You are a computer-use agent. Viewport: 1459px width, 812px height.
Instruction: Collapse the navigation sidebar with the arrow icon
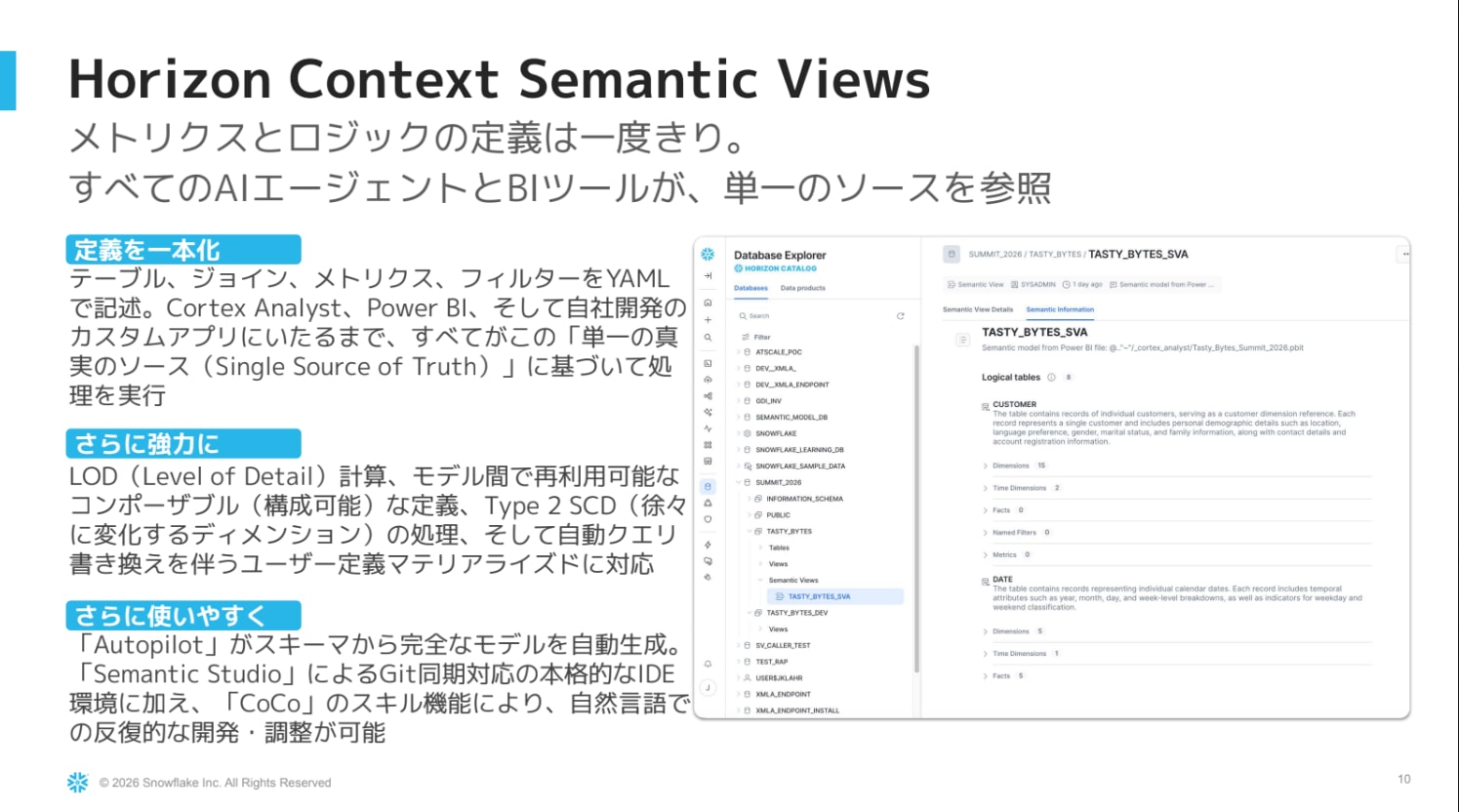(x=708, y=276)
